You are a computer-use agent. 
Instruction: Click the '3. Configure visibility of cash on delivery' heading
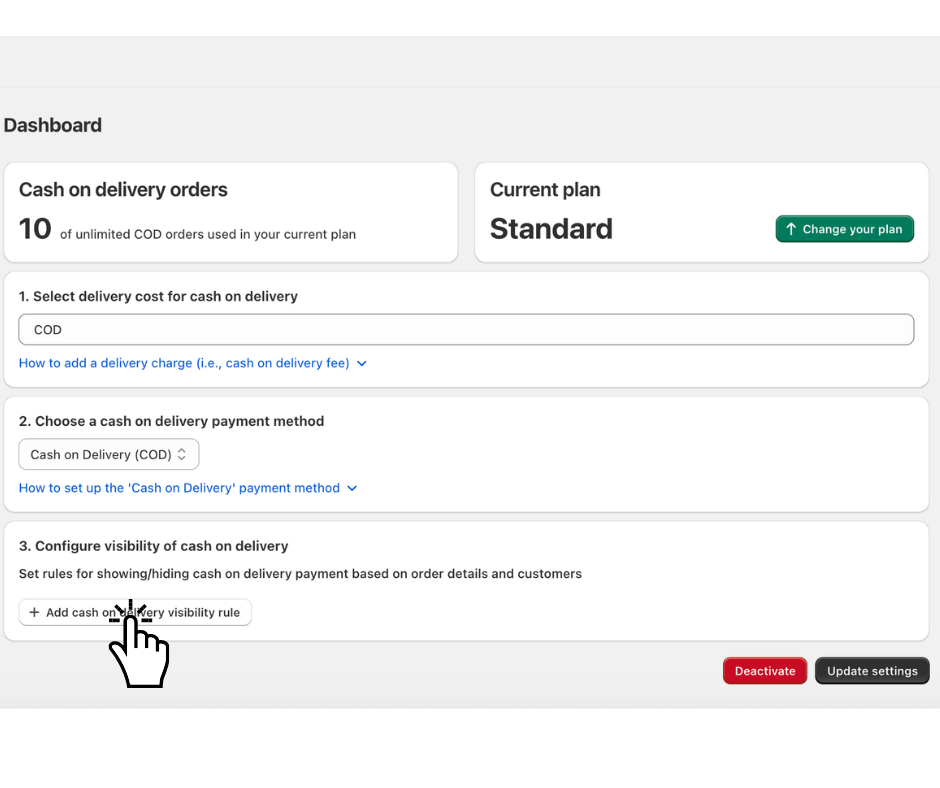pyautogui.click(x=153, y=546)
